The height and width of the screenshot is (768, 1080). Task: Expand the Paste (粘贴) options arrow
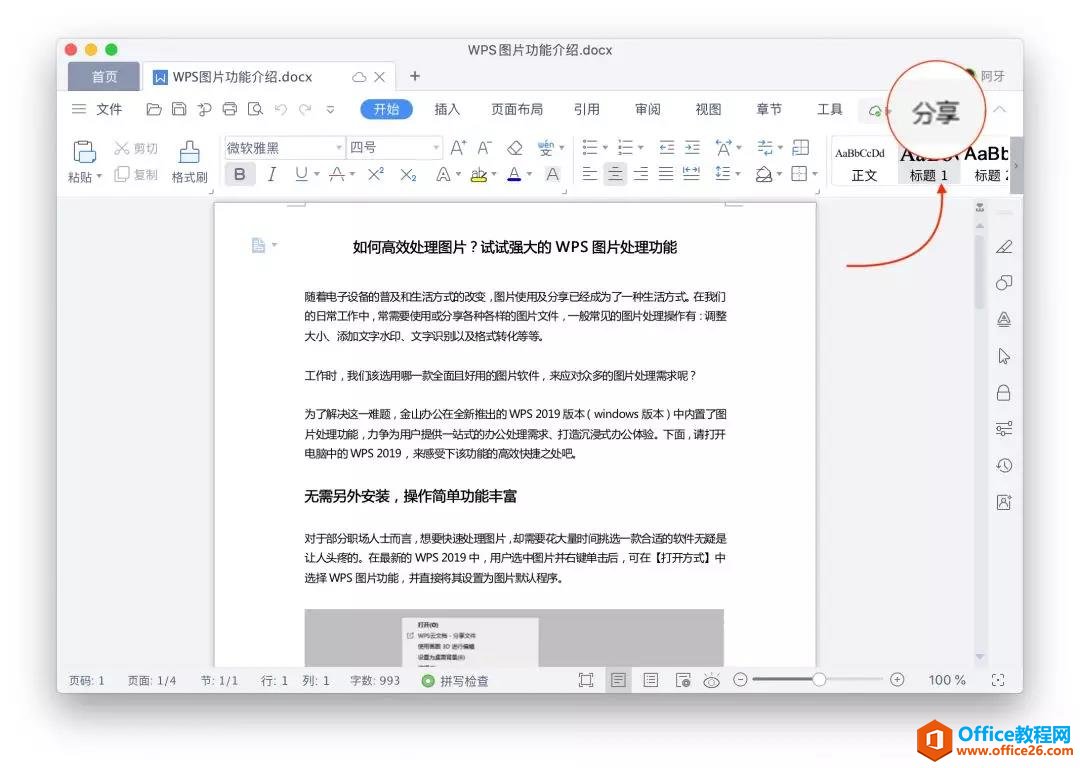(x=99, y=177)
